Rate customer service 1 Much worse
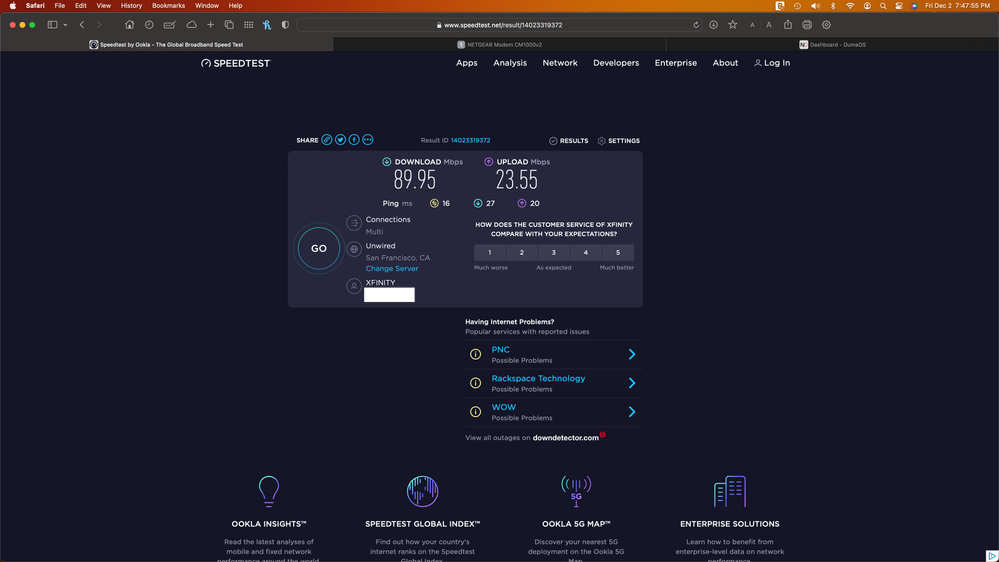Viewport: 999px width, 562px height. tap(490, 252)
